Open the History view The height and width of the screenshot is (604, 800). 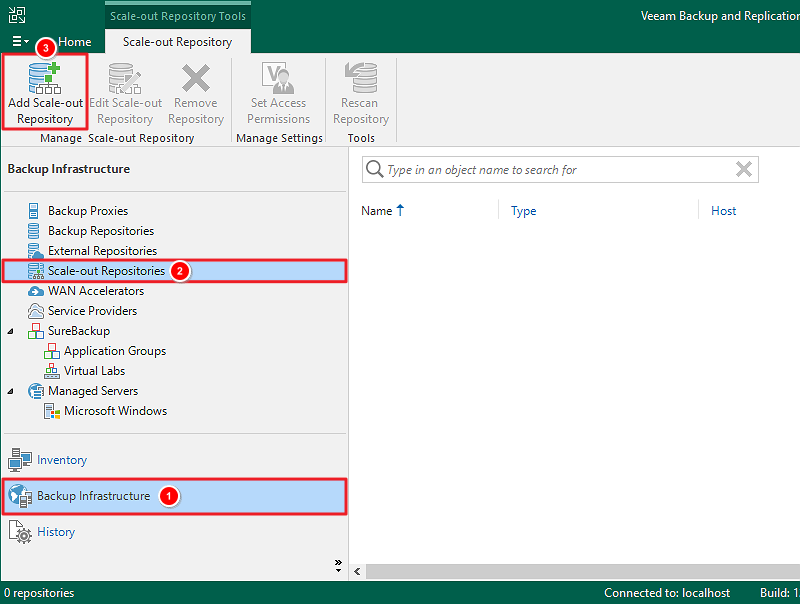point(56,531)
